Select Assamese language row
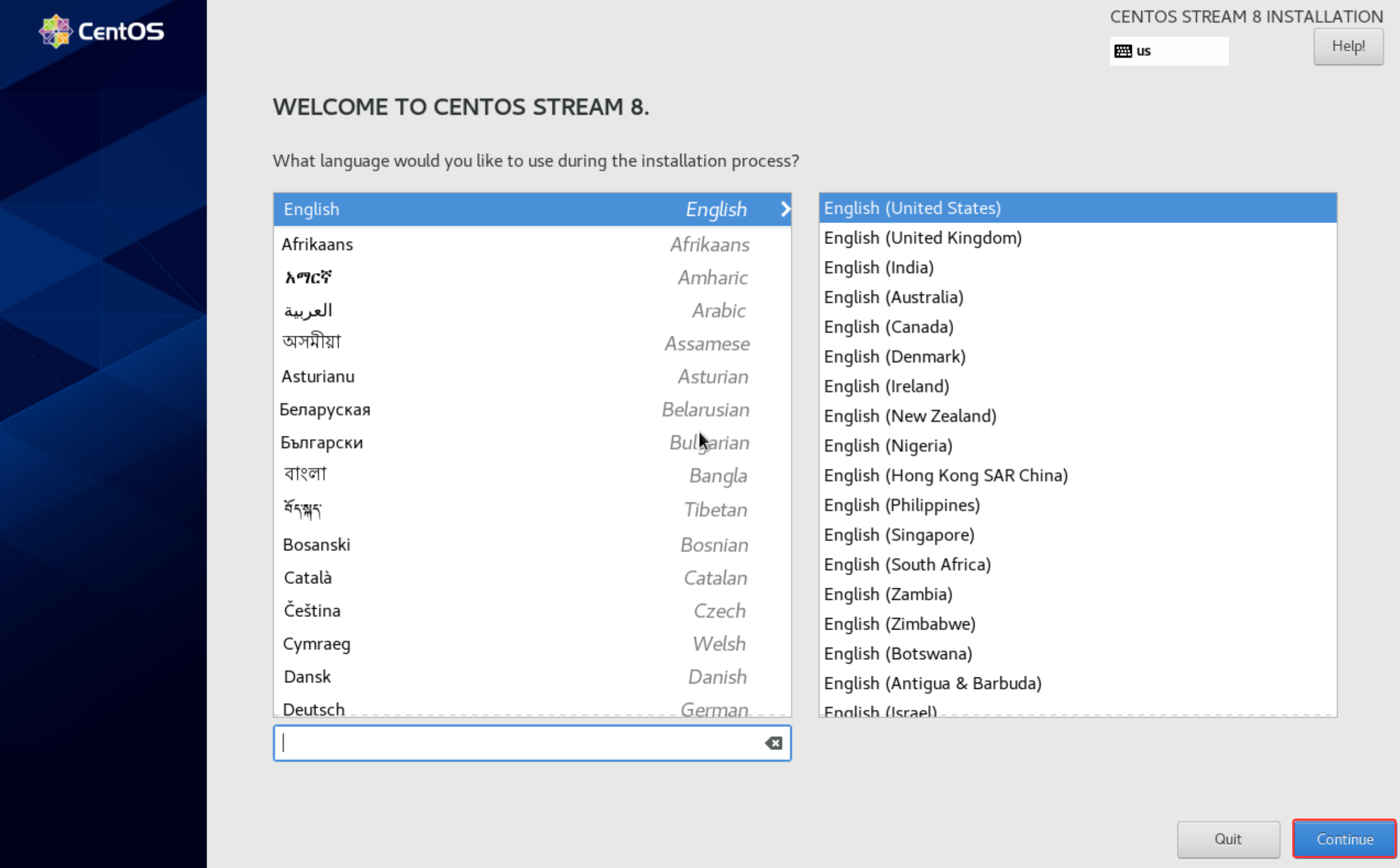The height and width of the screenshot is (868, 1400). [532, 343]
